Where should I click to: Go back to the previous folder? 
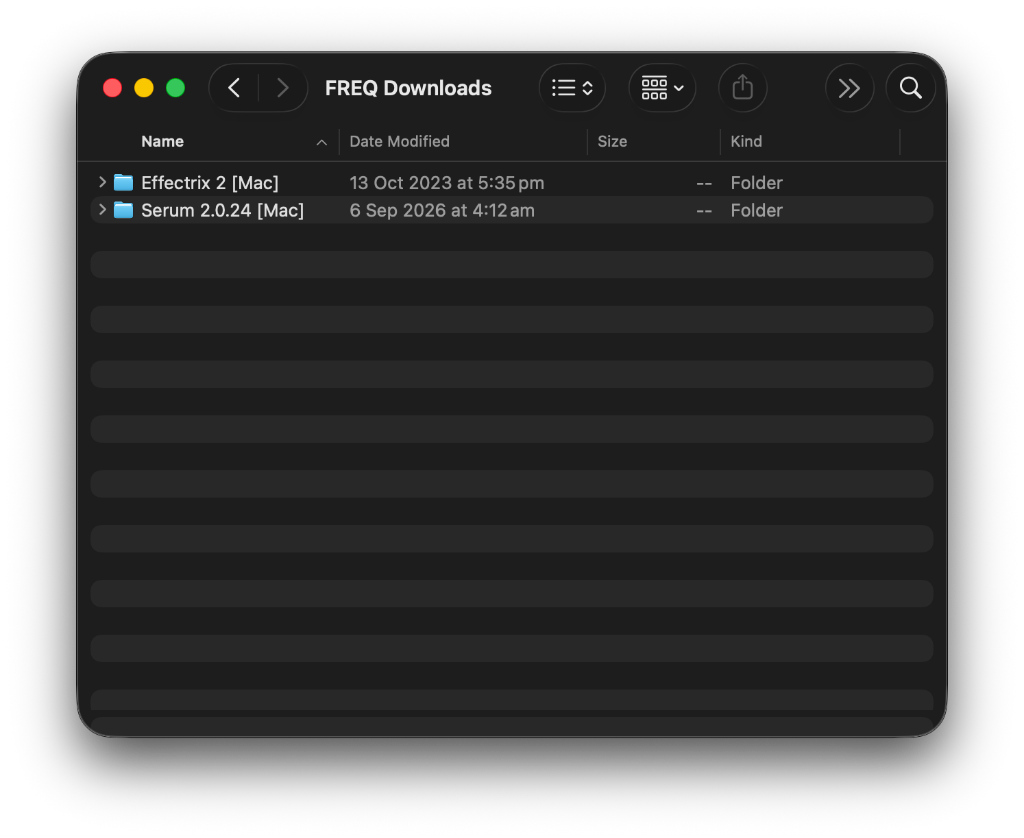click(234, 88)
